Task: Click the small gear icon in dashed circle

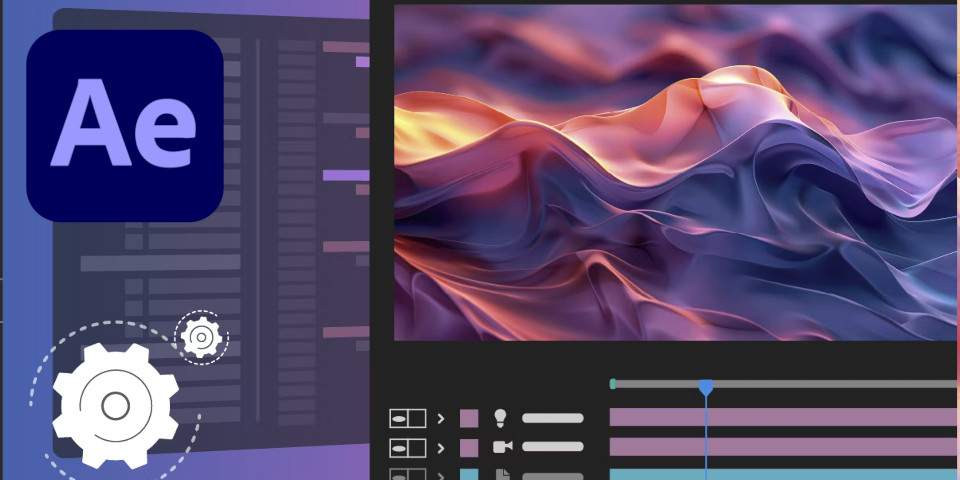Action: [x=201, y=339]
